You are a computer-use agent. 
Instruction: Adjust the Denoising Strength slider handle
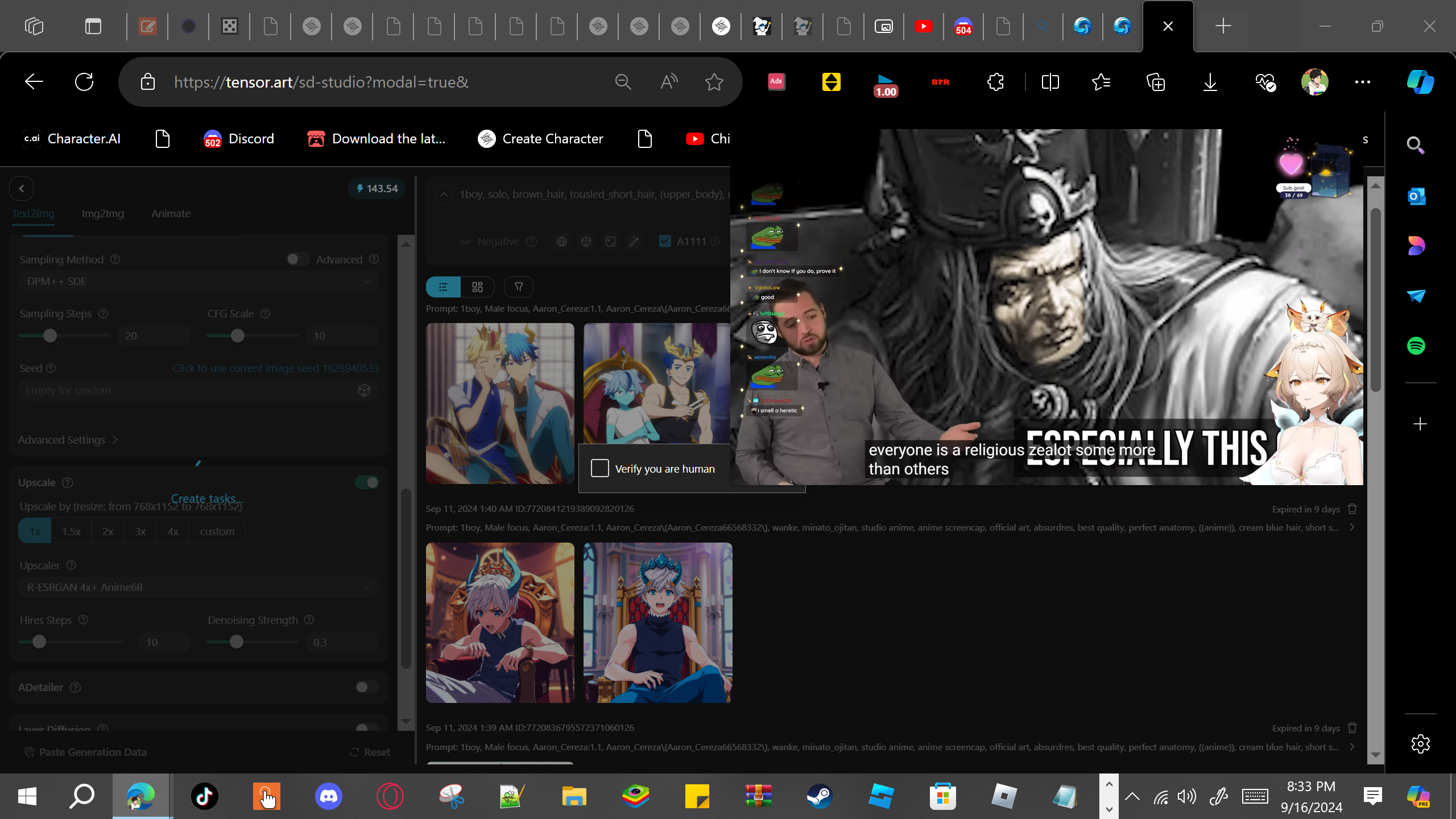point(237,642)
